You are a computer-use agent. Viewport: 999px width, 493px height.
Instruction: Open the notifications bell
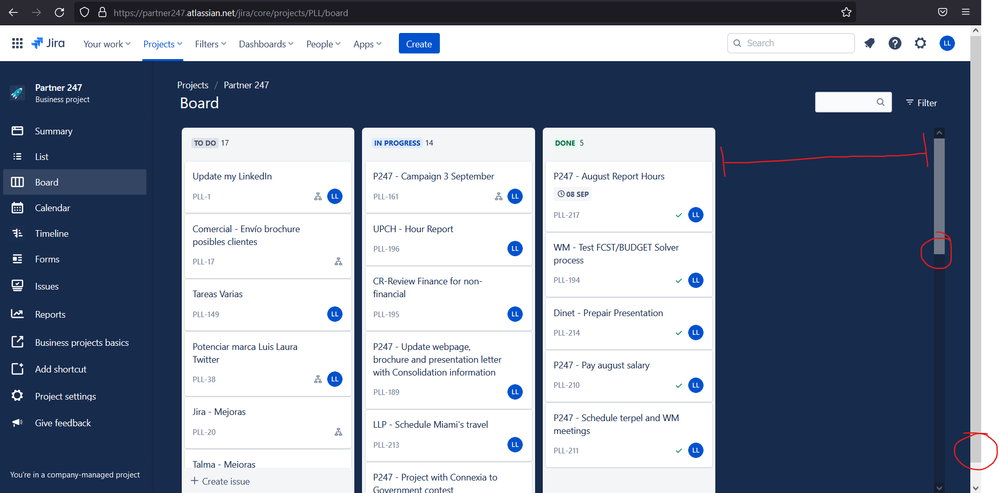[x=869, y=43]
